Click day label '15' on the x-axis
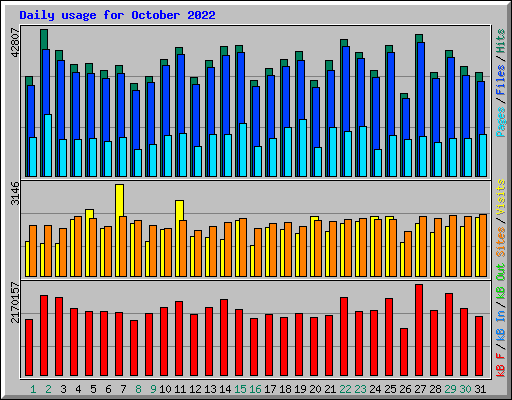512x400 pixels. [x=240, y=389]
